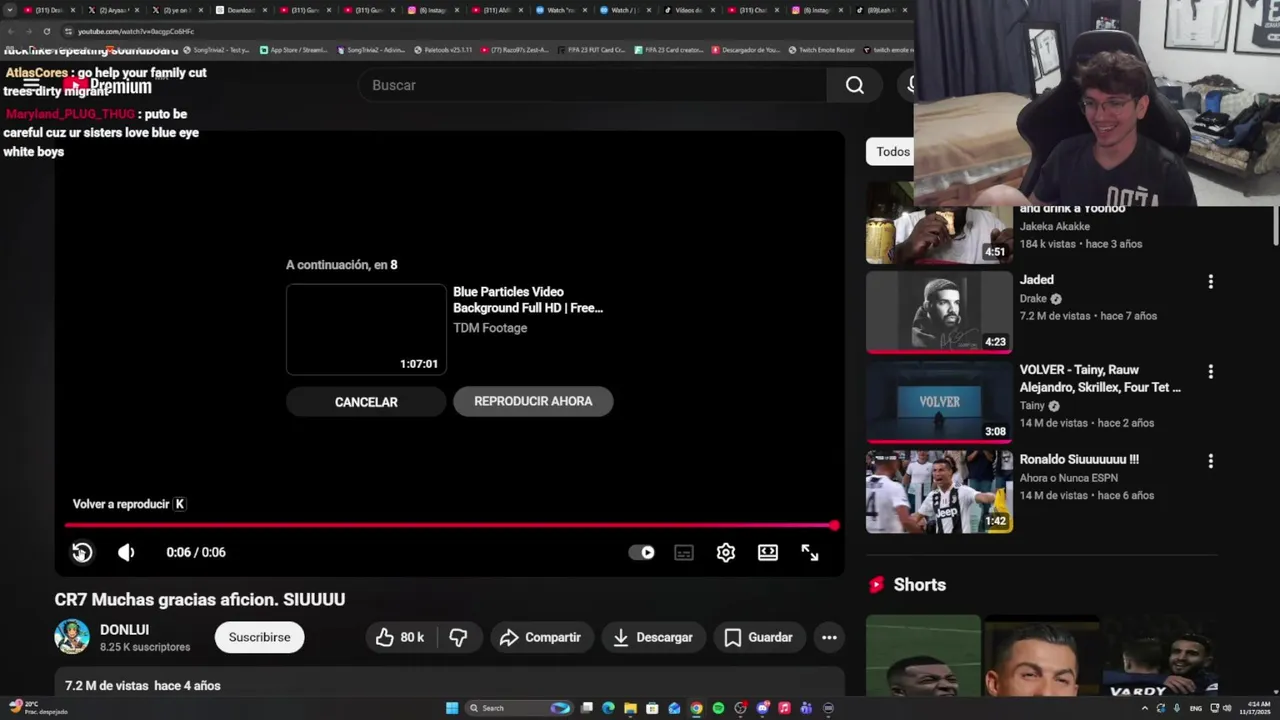This screenshot has width=1280, height=720.
Task: Open three-dot menu for Ronaldo Siuuuuuuu video
Action: (x=1210, y=461)
